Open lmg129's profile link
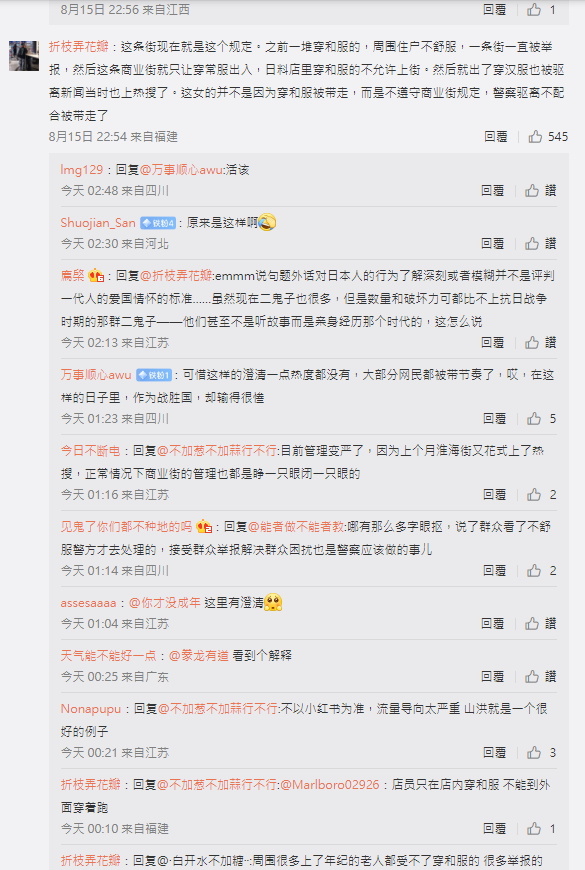The width and height of the screenshot is (585, 870). click(x=82, y=170)
